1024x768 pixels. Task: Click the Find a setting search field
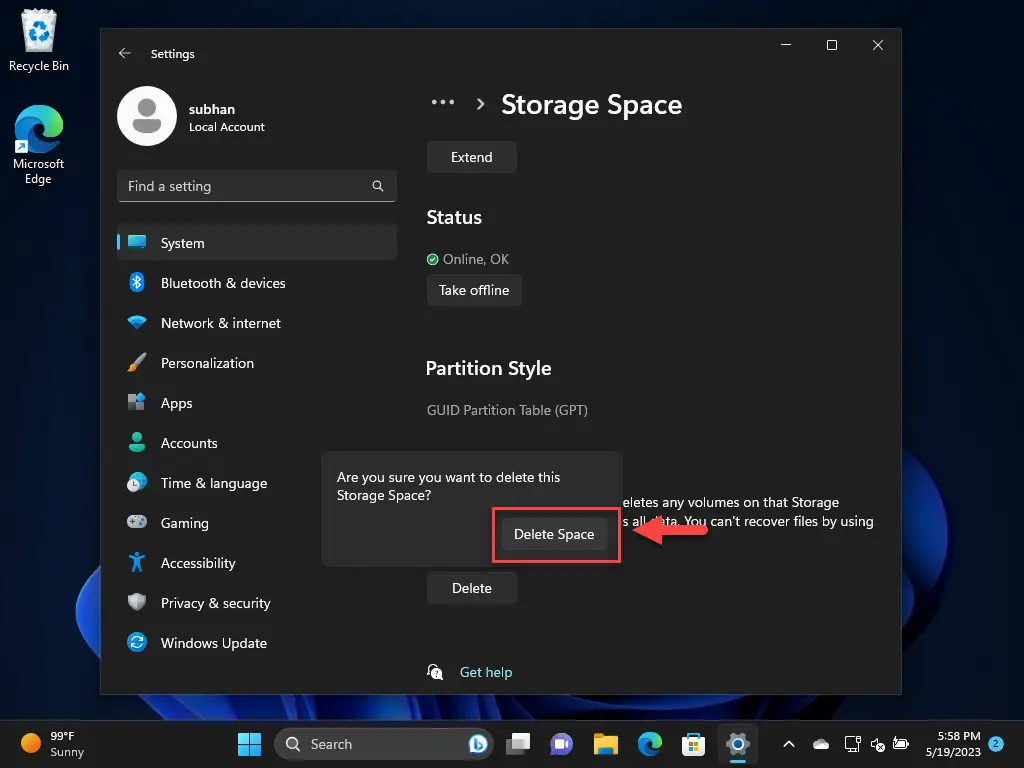(x=257, y=186)
